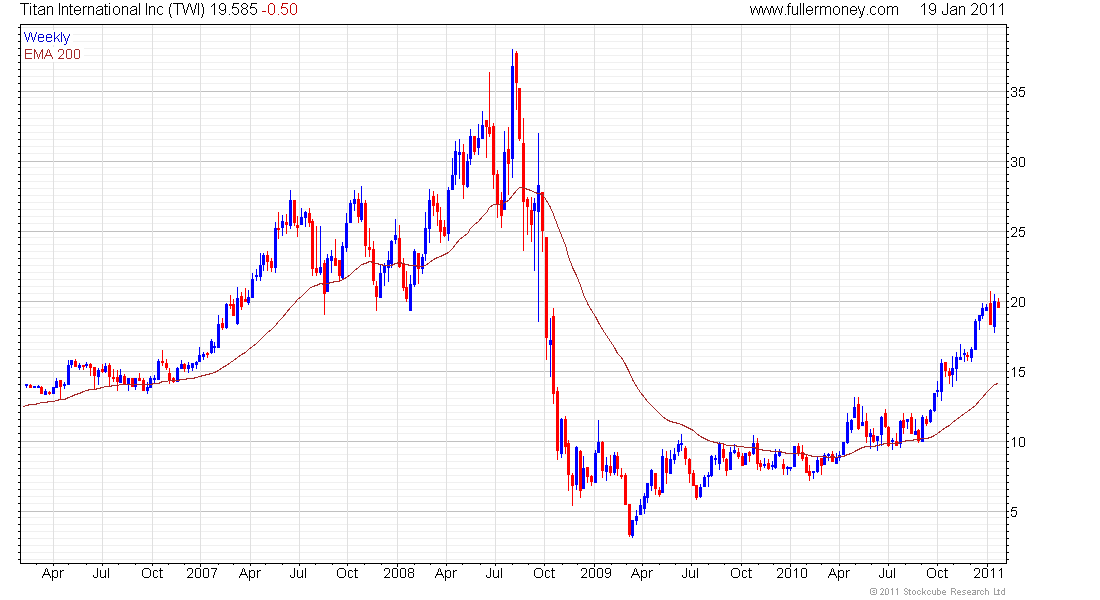Select the blue Weekly legend label
This screenshot has width=1100, height=600.
[47, 37]
